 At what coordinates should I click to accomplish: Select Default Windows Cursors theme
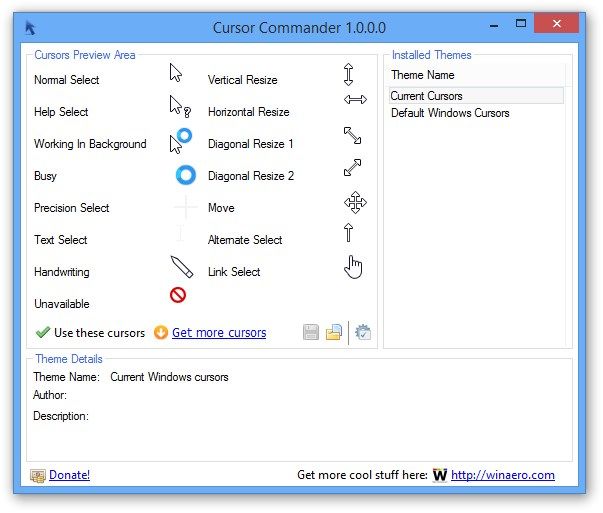click(450, 113)
